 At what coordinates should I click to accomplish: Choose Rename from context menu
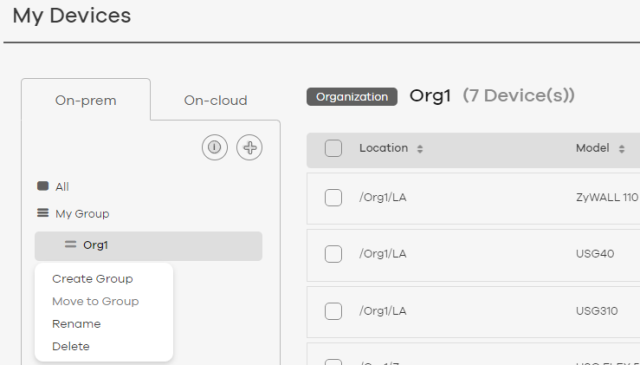[76, 324]
